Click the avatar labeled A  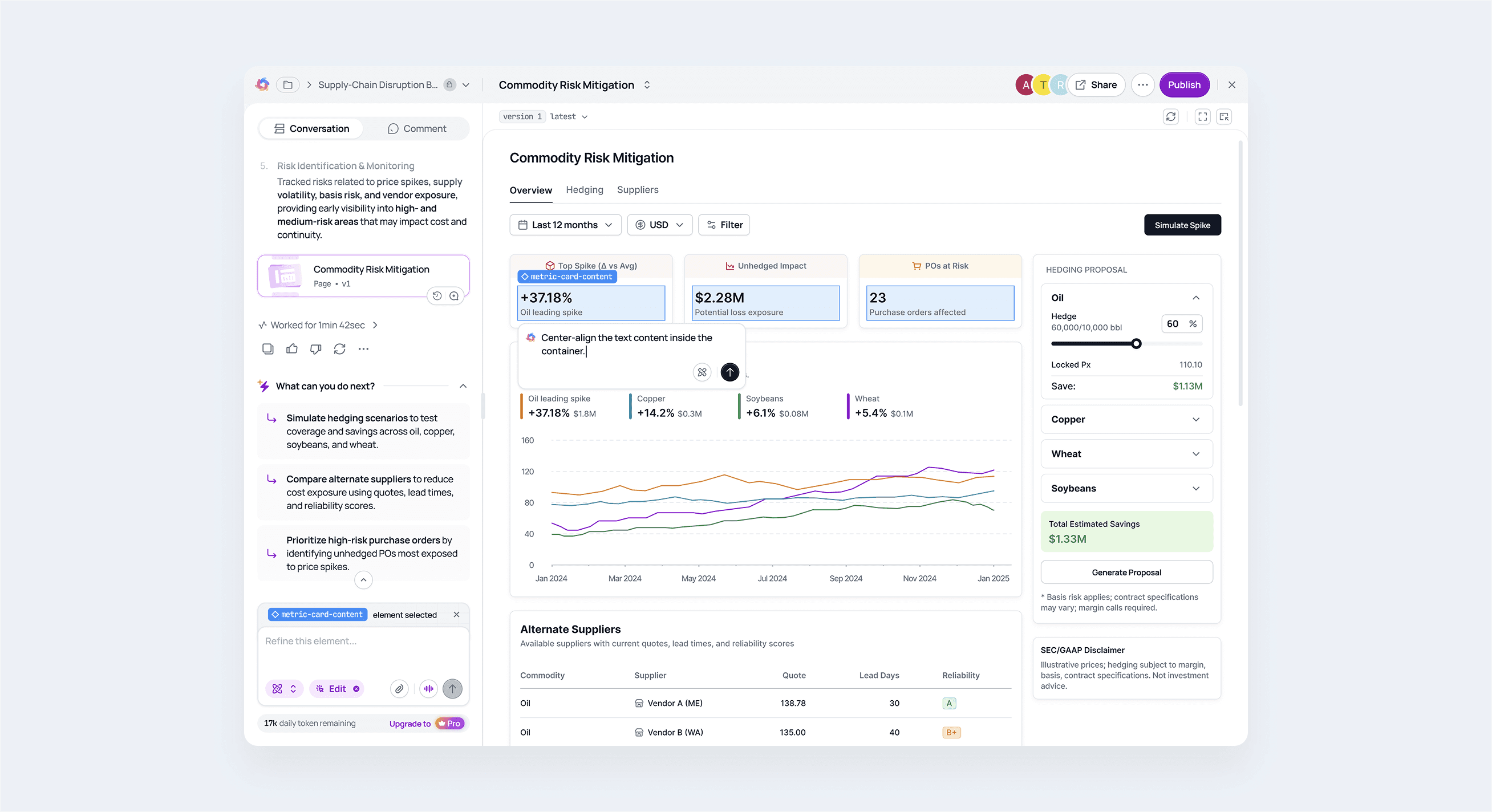pos(1025,84)
